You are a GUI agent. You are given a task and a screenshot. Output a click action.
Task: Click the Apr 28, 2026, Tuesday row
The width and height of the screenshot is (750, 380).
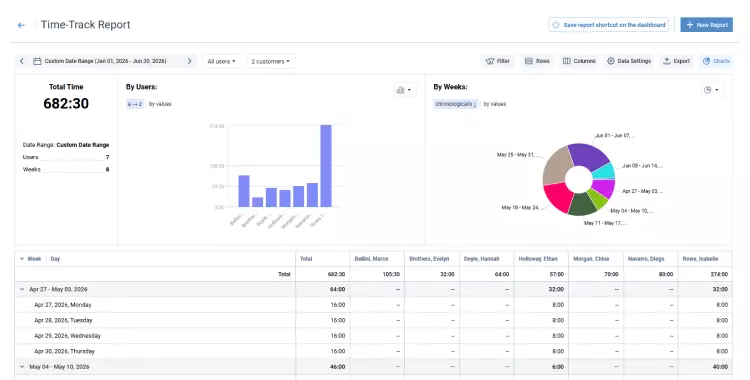coord(373,320)
